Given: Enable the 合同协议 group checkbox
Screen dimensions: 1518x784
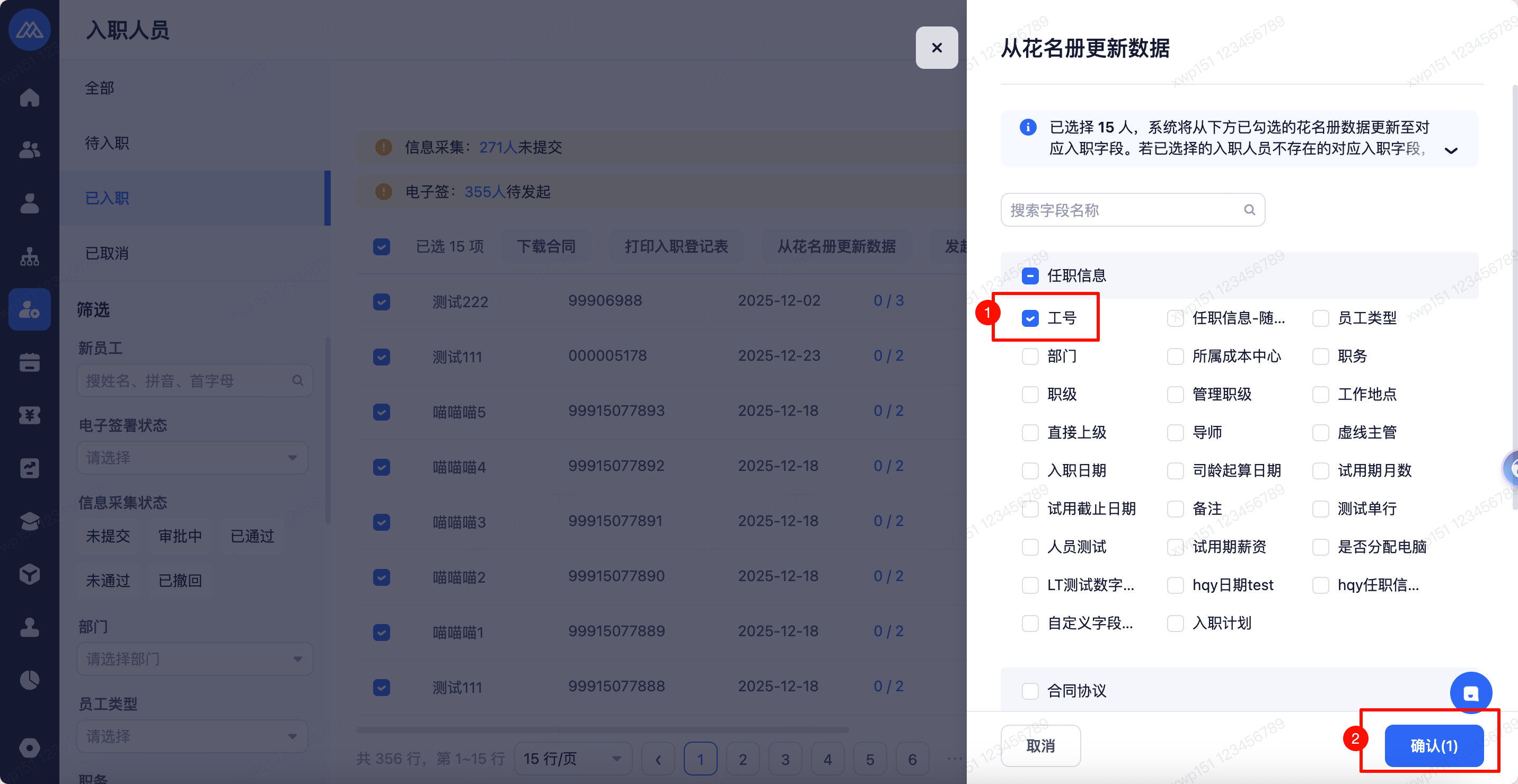Looking at the screenshot, I should tap(1030, 690).
